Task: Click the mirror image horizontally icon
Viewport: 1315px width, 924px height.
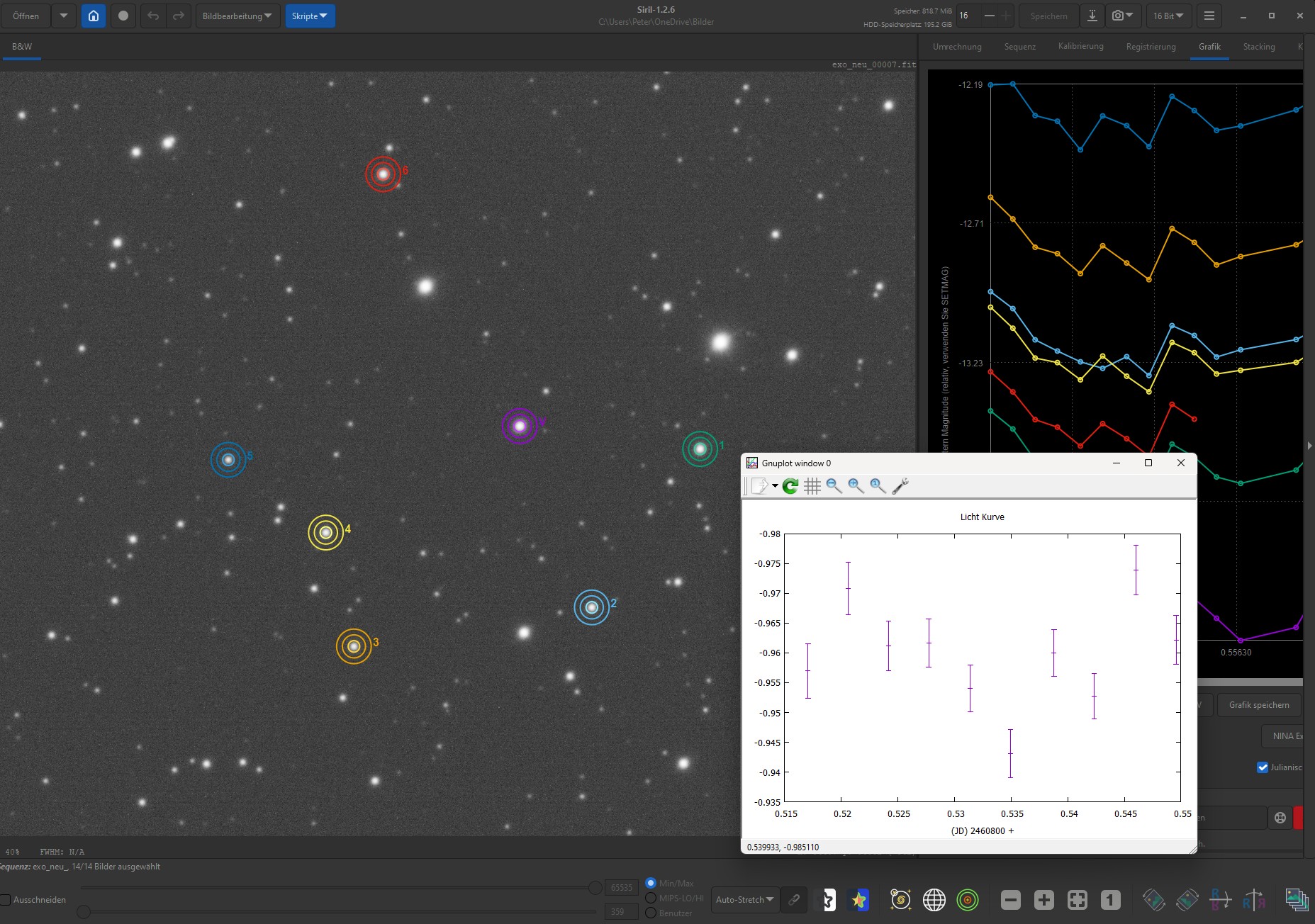Action: [x=1254, y=900]
